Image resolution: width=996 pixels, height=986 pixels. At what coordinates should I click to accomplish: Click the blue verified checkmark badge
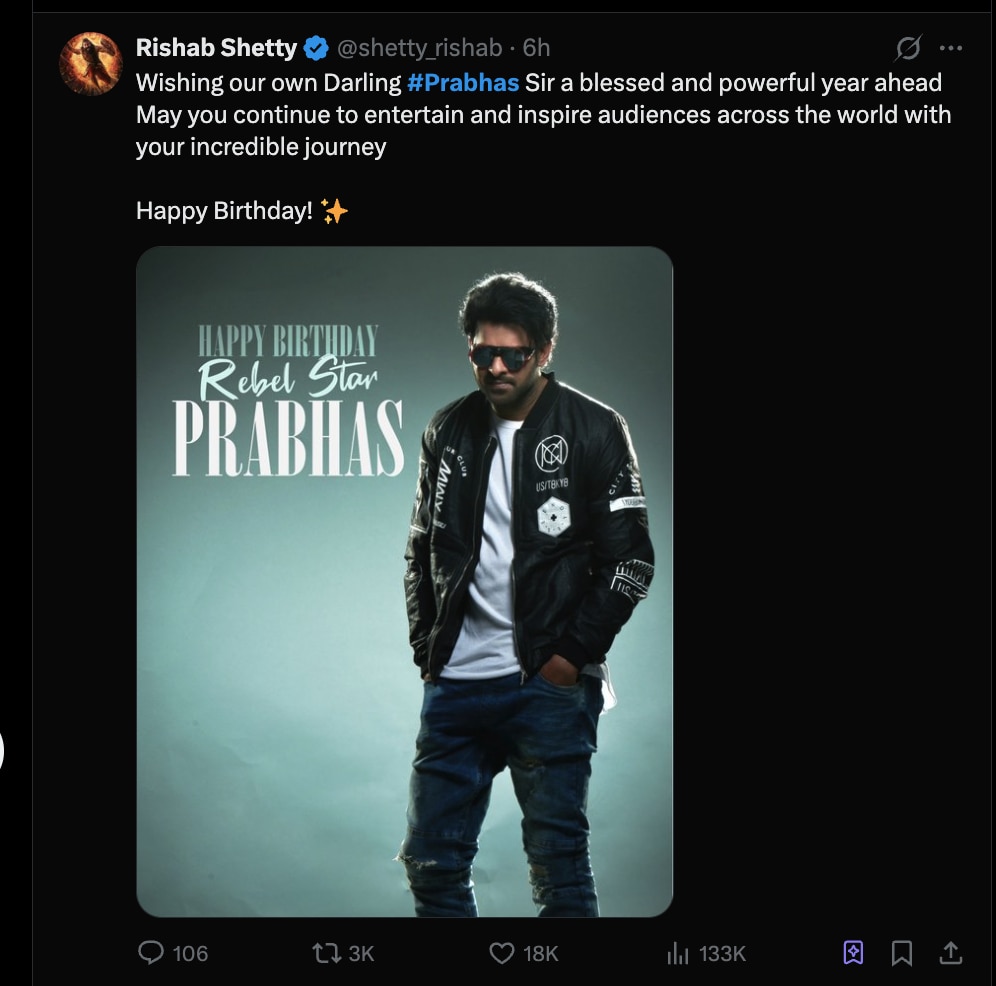pos(315,48)
